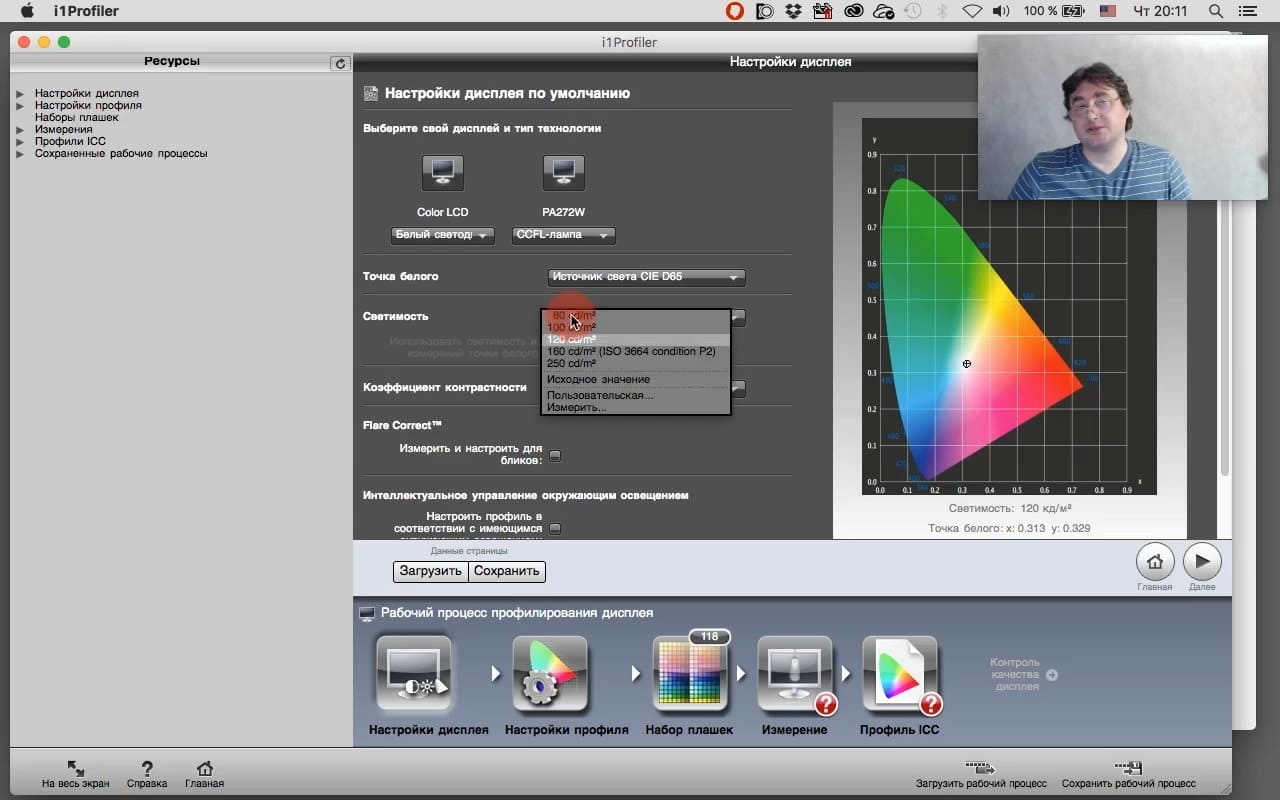
Task: Refresh the Ресурсы panel
Action: pos(340,63)
